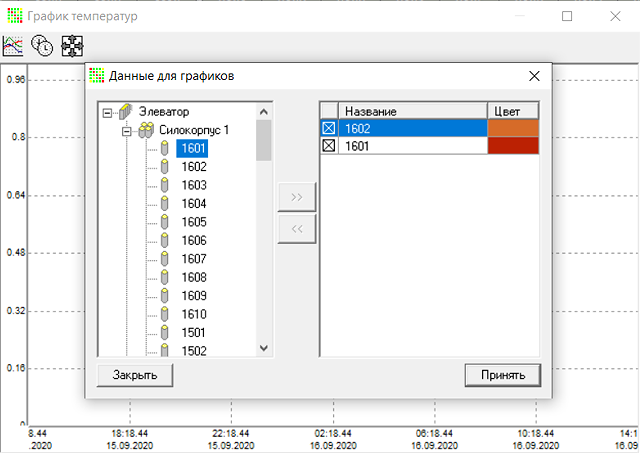The image size is (641, 453).
Task: Click the Элеватор elevator icon in tree
Action: point(126,112)
